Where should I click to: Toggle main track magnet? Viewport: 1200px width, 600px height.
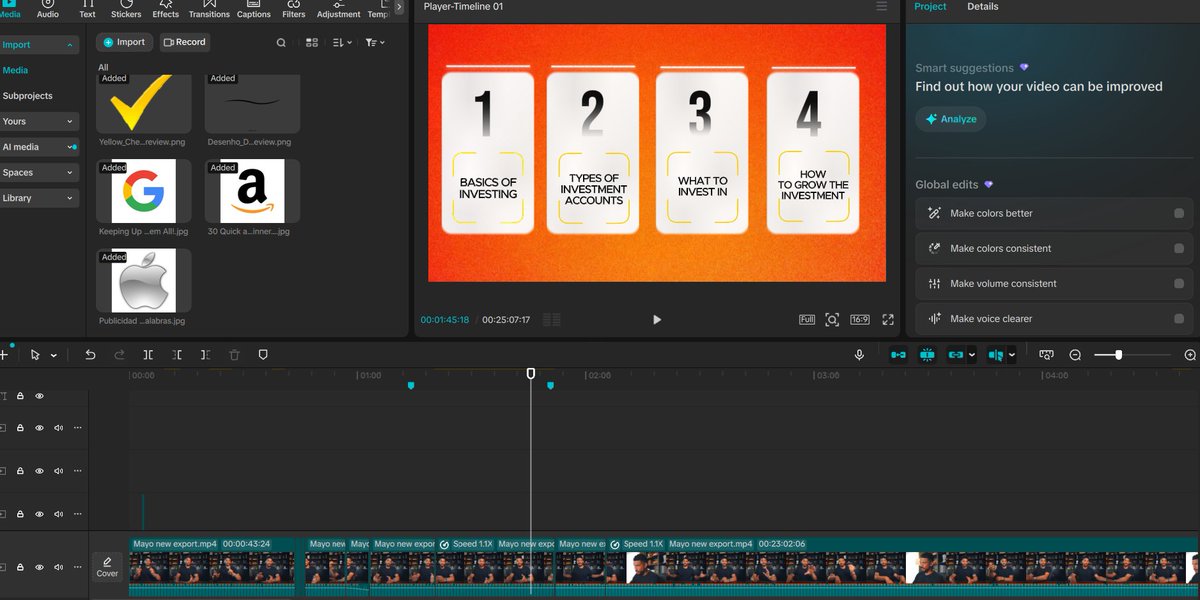coord(898,355)
